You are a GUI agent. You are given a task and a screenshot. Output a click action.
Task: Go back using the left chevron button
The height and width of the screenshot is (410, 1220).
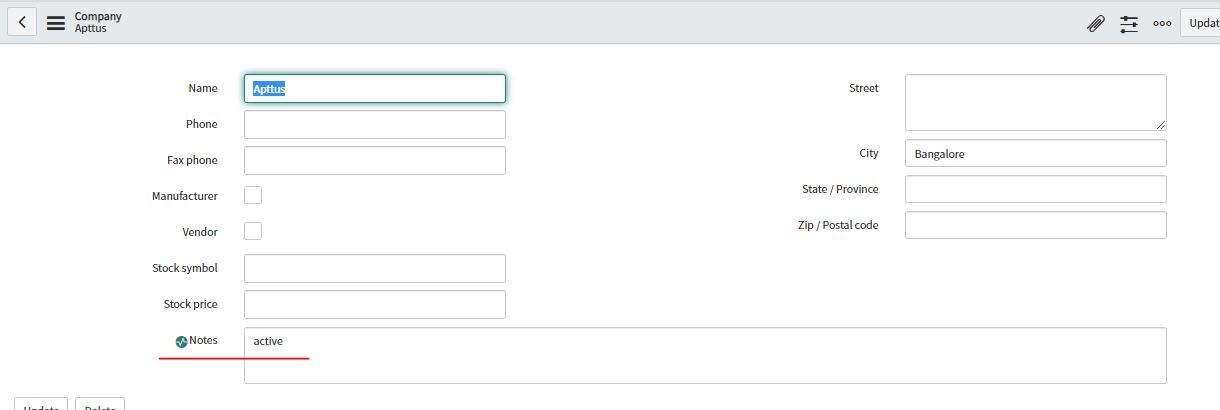click(22, 22)
